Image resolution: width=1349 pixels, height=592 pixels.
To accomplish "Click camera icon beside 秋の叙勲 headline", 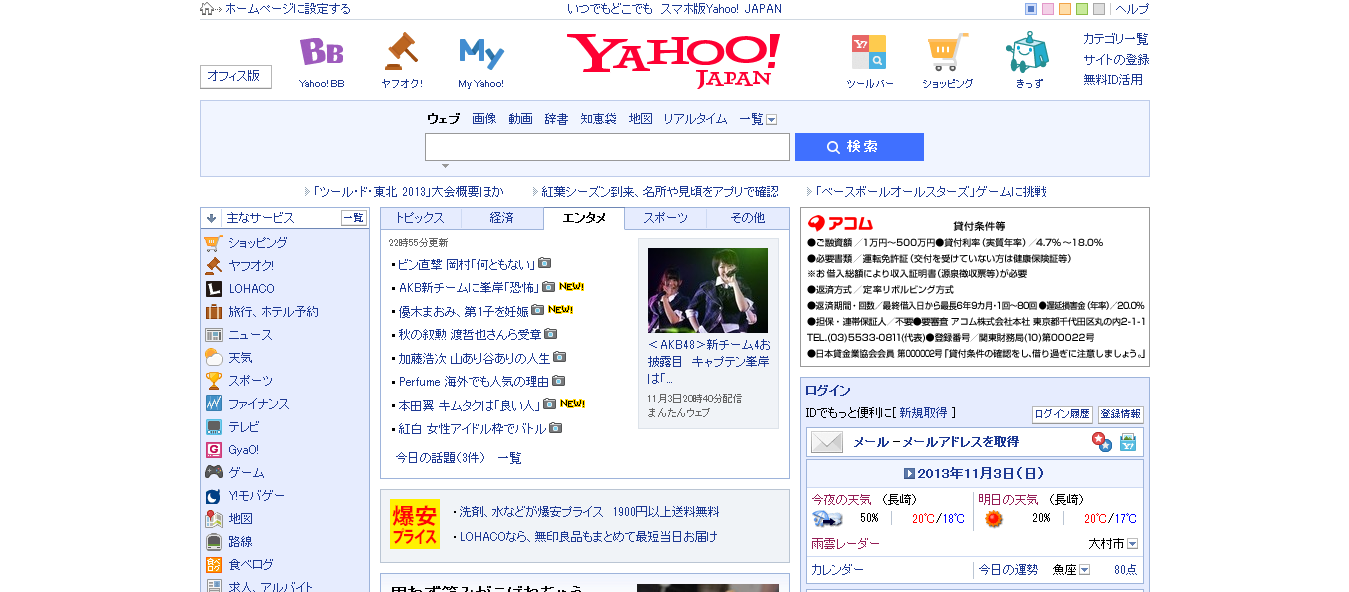I will 550,334.
